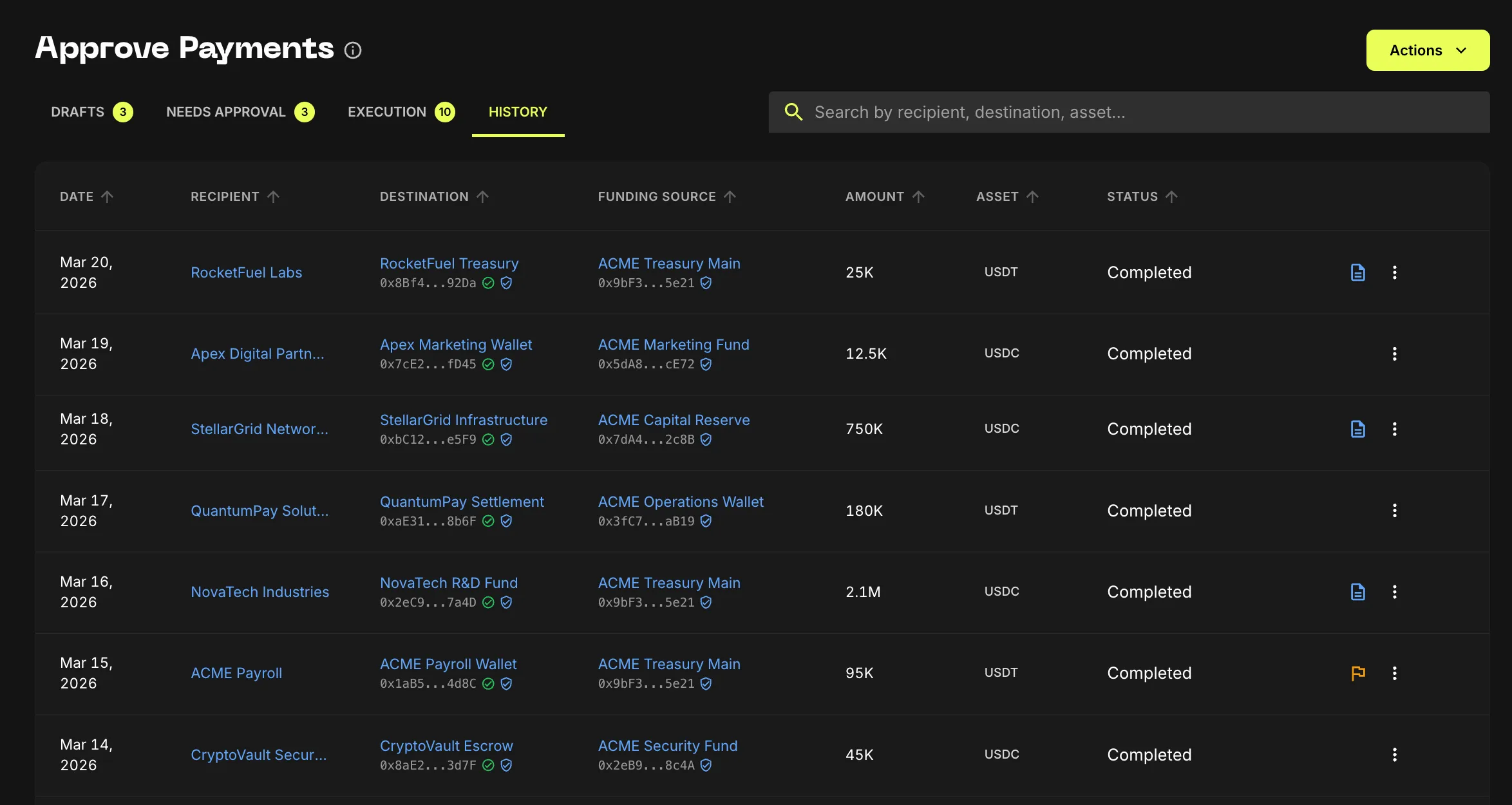Image resolution: width=1512 pixels, height=805 pixels.
Task: Open ACME Payroll recipient link
Action: pos(236,673)
